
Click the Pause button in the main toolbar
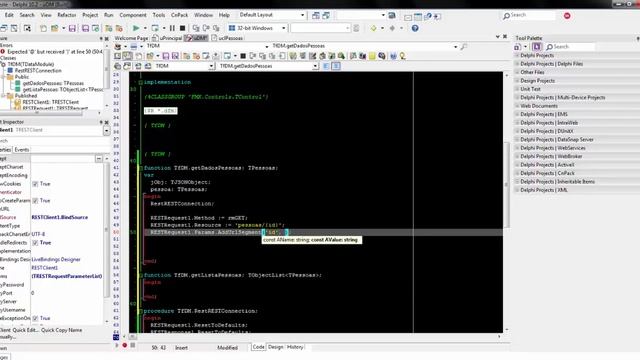(x=172, y=28)
